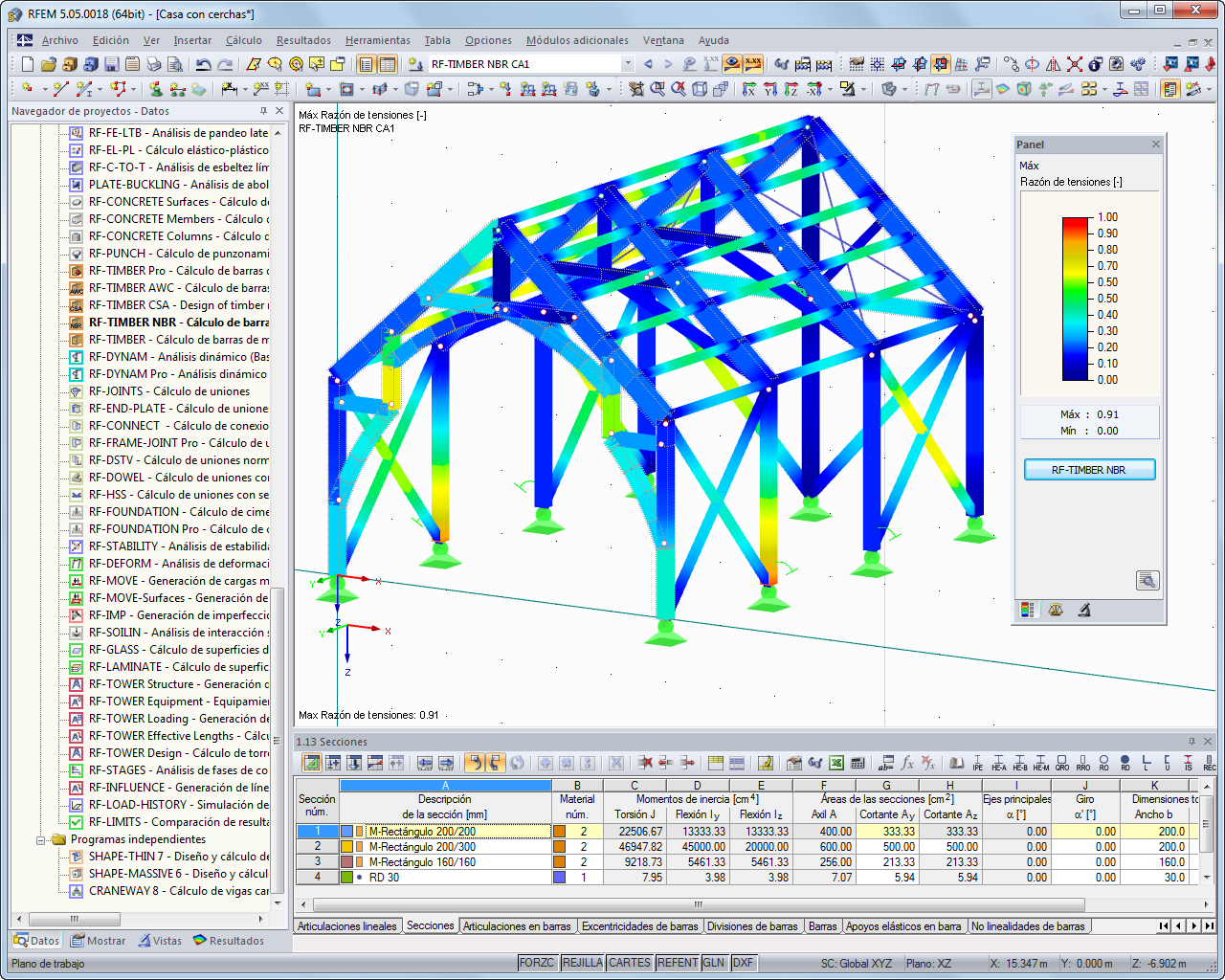Open the factors balance icon in Panel
This screenshot has width=1225, height=980.
1056,610
